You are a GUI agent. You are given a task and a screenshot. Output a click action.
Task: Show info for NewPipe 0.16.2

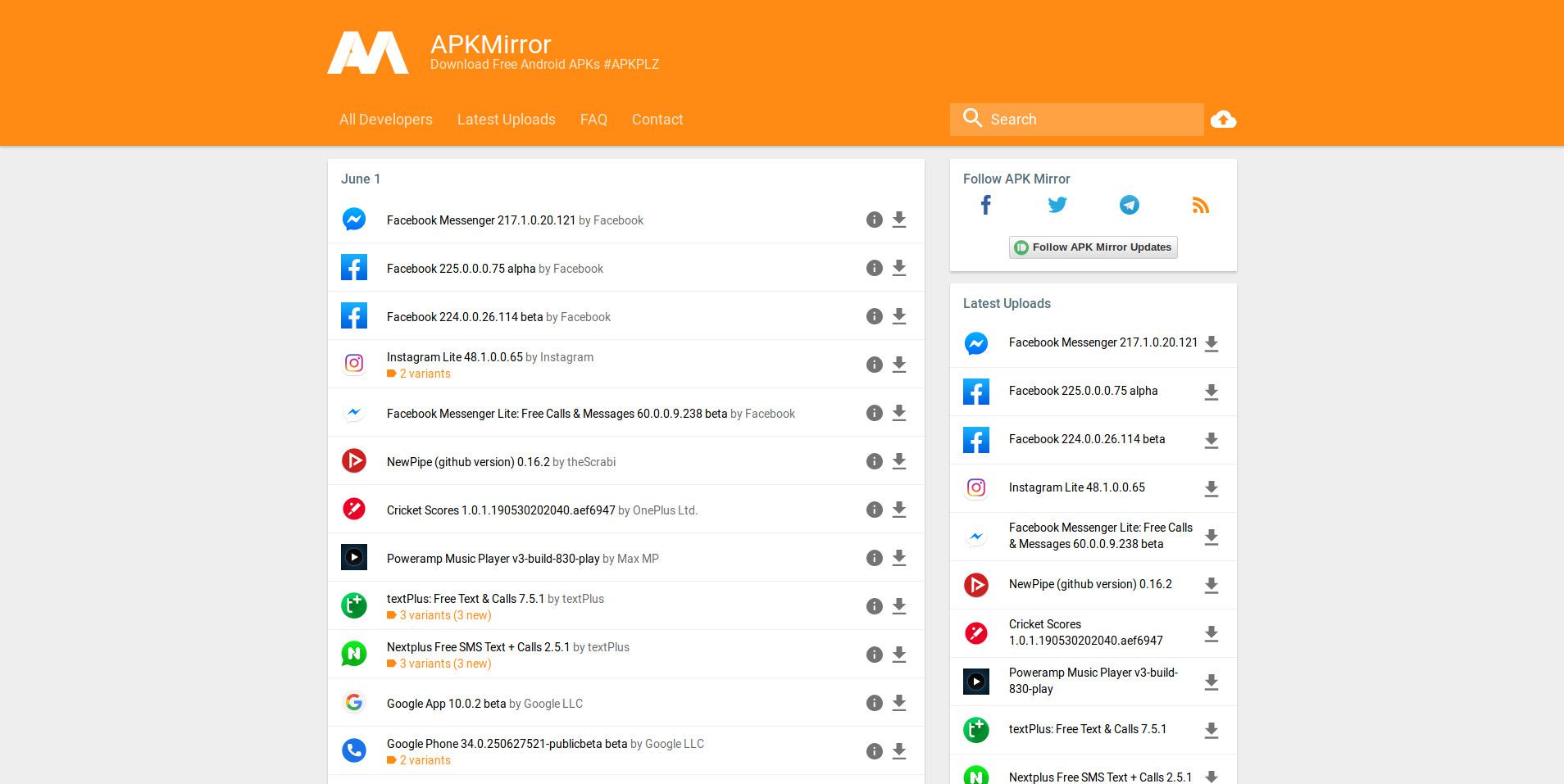pyautogui.click(x=875, y=461)
